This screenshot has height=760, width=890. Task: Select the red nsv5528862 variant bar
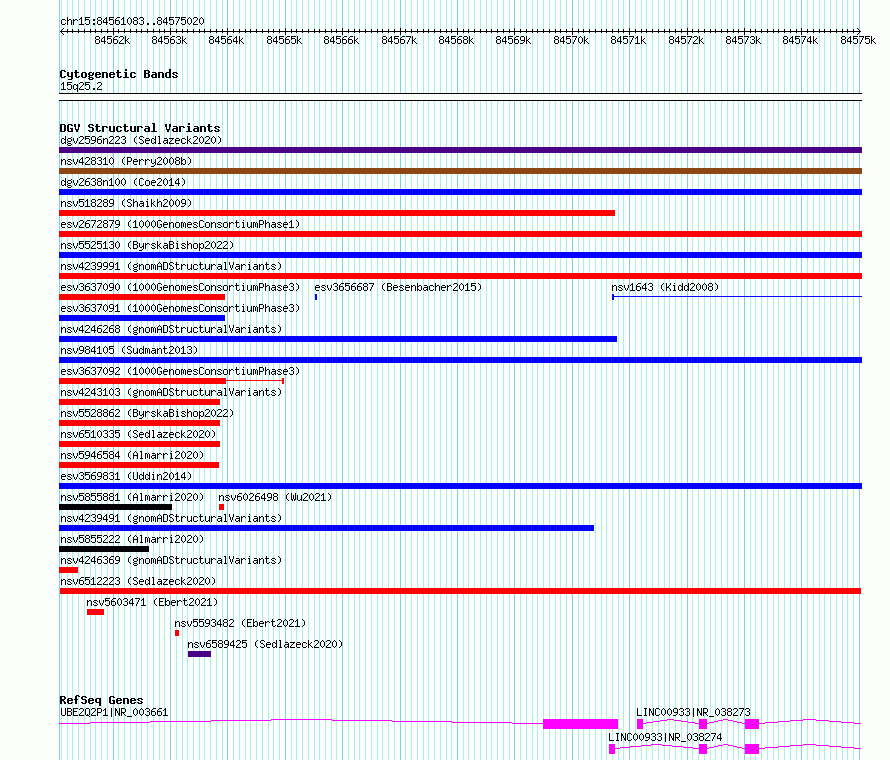[x=140, y=423]
